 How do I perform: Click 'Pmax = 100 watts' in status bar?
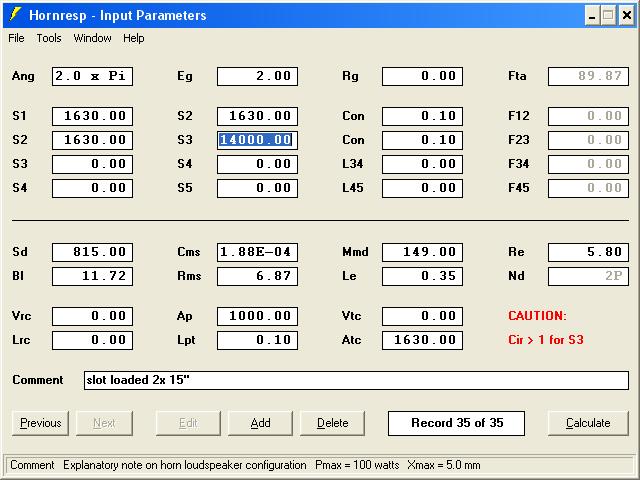click(357, 465)
